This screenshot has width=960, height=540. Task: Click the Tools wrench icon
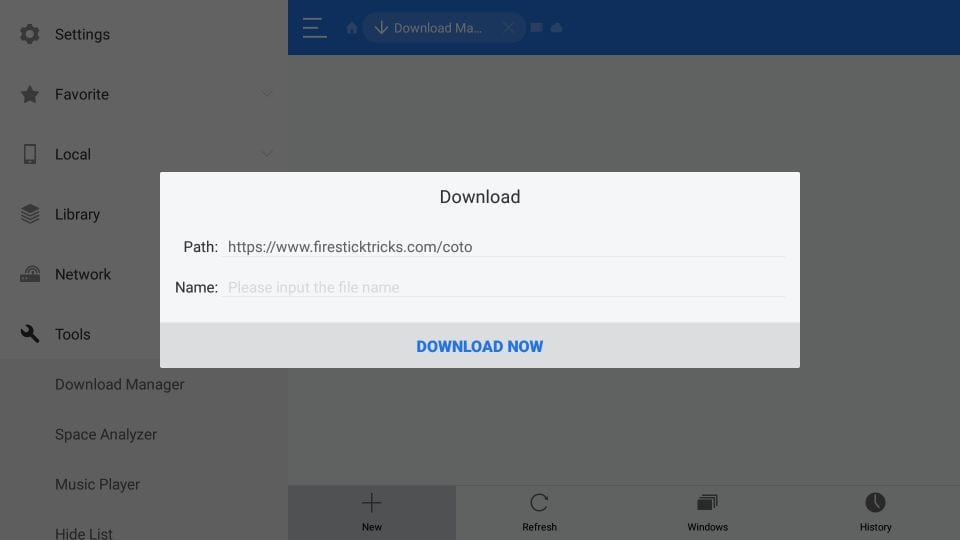(x=29, y=334)
